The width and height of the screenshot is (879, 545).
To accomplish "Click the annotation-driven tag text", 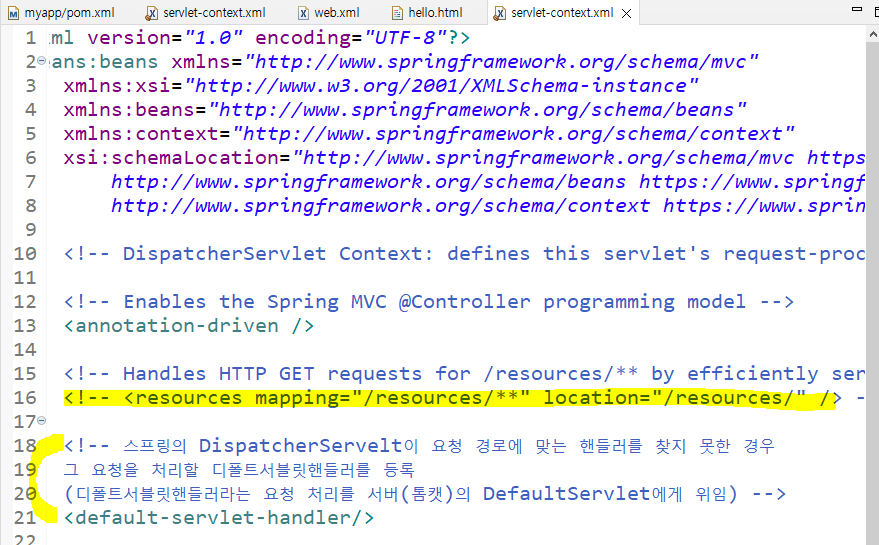I will click(x=188, y=326).
